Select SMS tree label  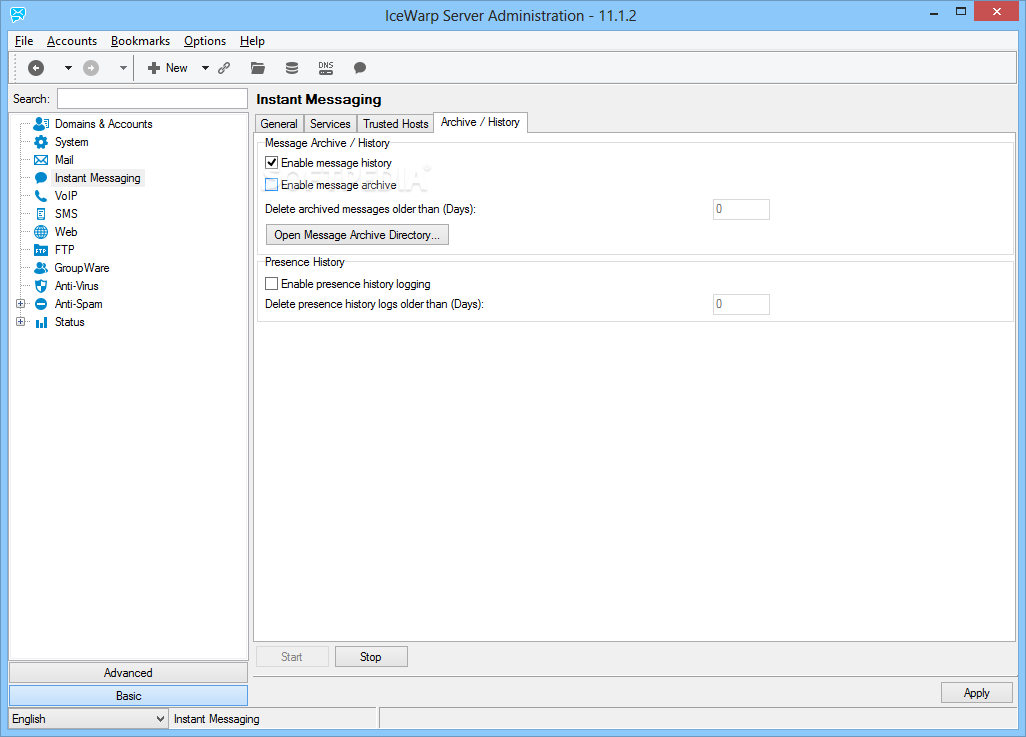click(66, 214)
